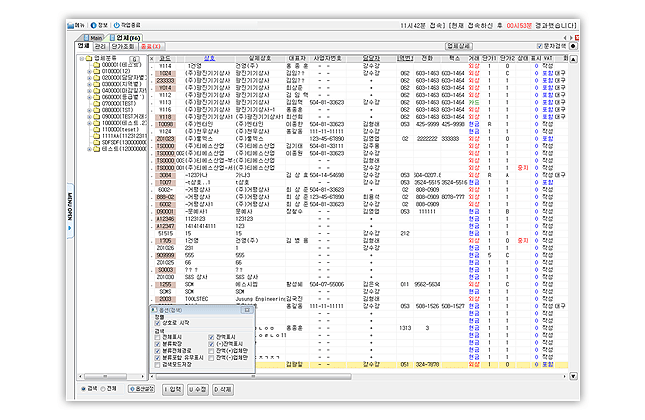645x420 pixels.
Task: Select the green 카드 cell
Action: [474, 102]
